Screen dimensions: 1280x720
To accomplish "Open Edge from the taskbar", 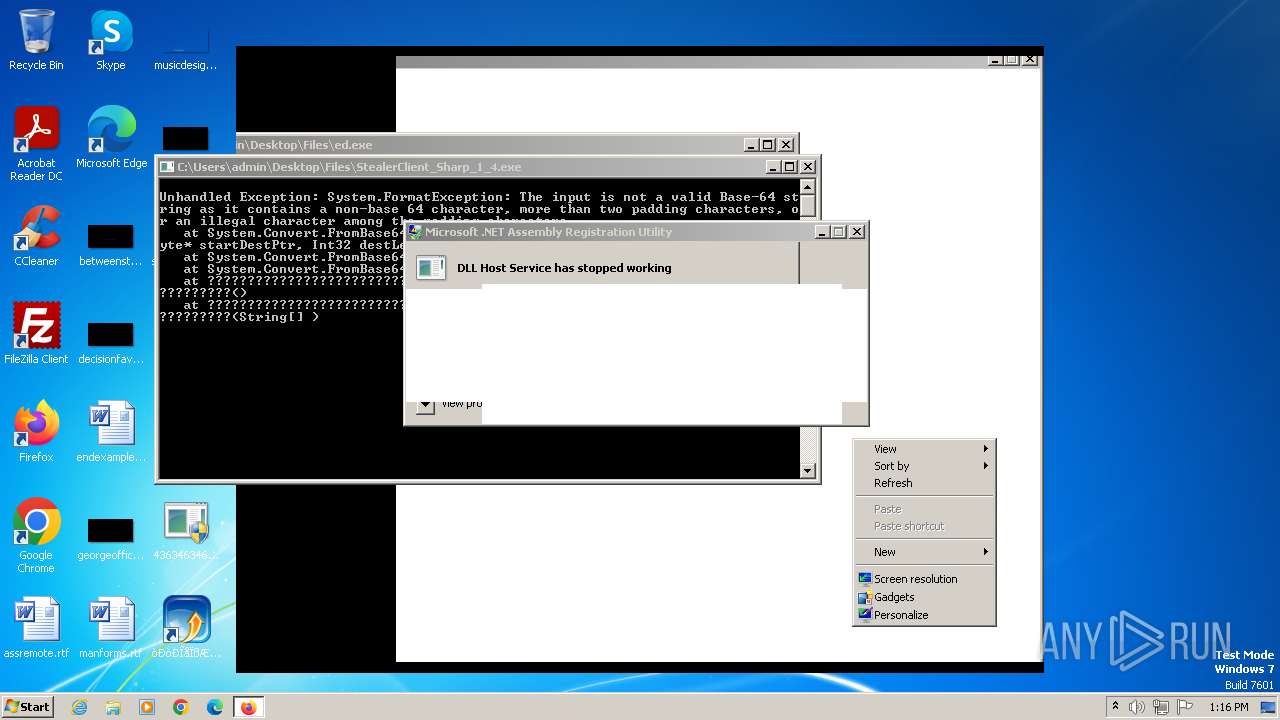I will point(215,707).
